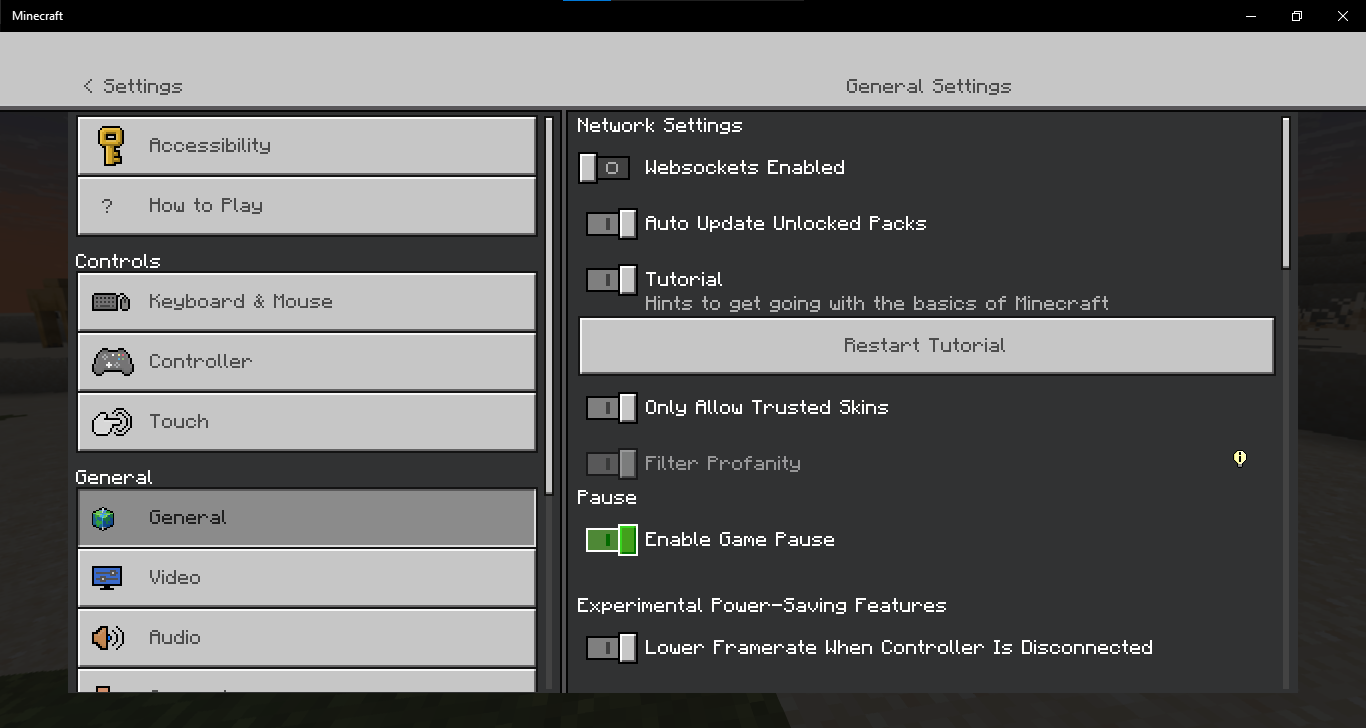The width and height of the screenshot is (1366, 728).
Task: Switch the Tutorial hints toggle
Action: click(x=612, y=280)
